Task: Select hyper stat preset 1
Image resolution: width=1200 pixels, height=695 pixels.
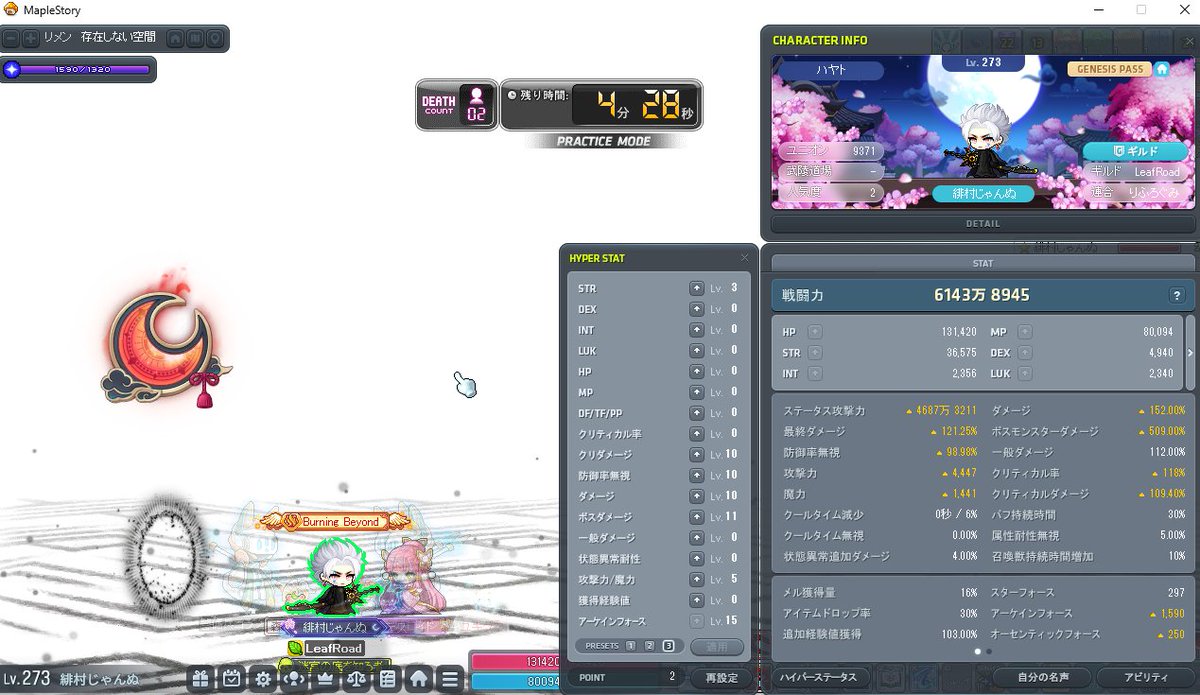Action: pyautogui.click(x=631, y=646)
